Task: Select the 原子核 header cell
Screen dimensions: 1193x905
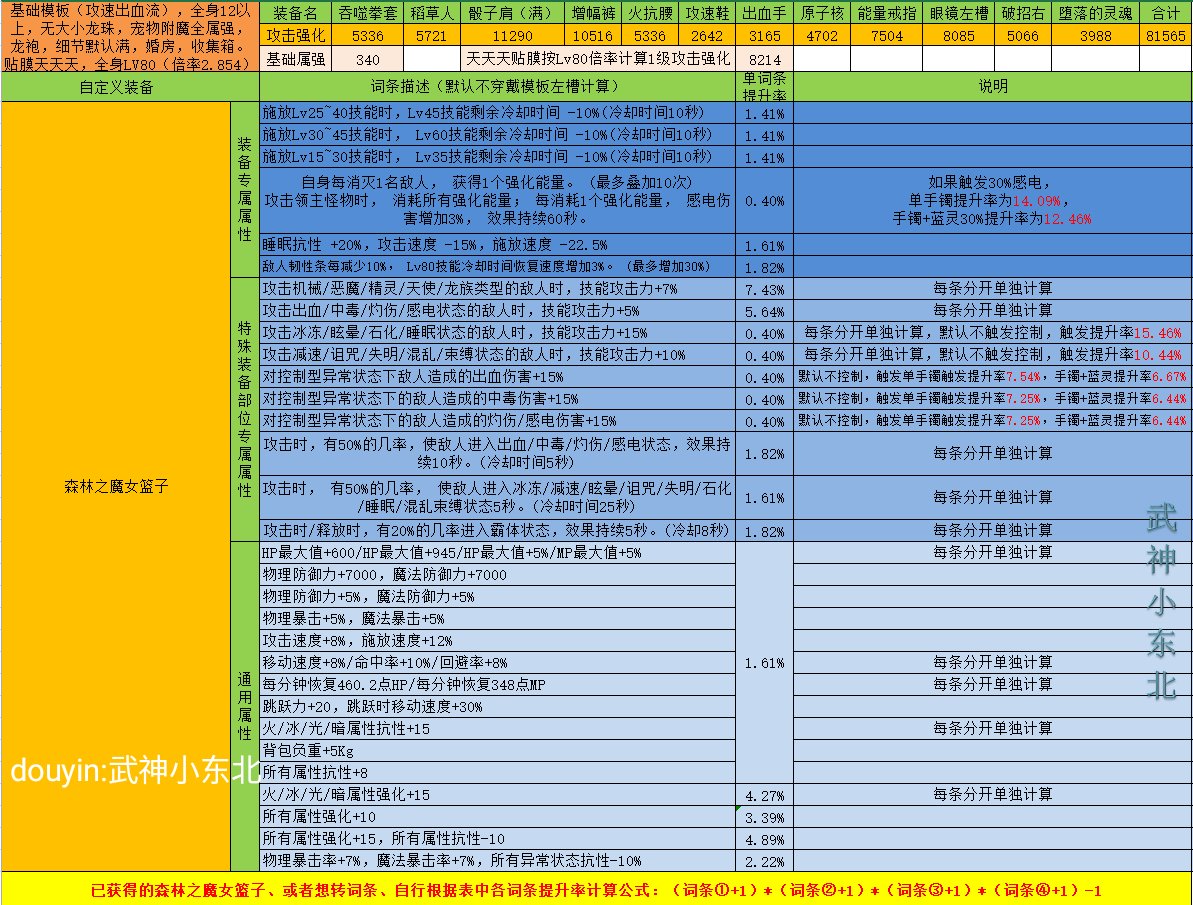Action: pos(822,13)
